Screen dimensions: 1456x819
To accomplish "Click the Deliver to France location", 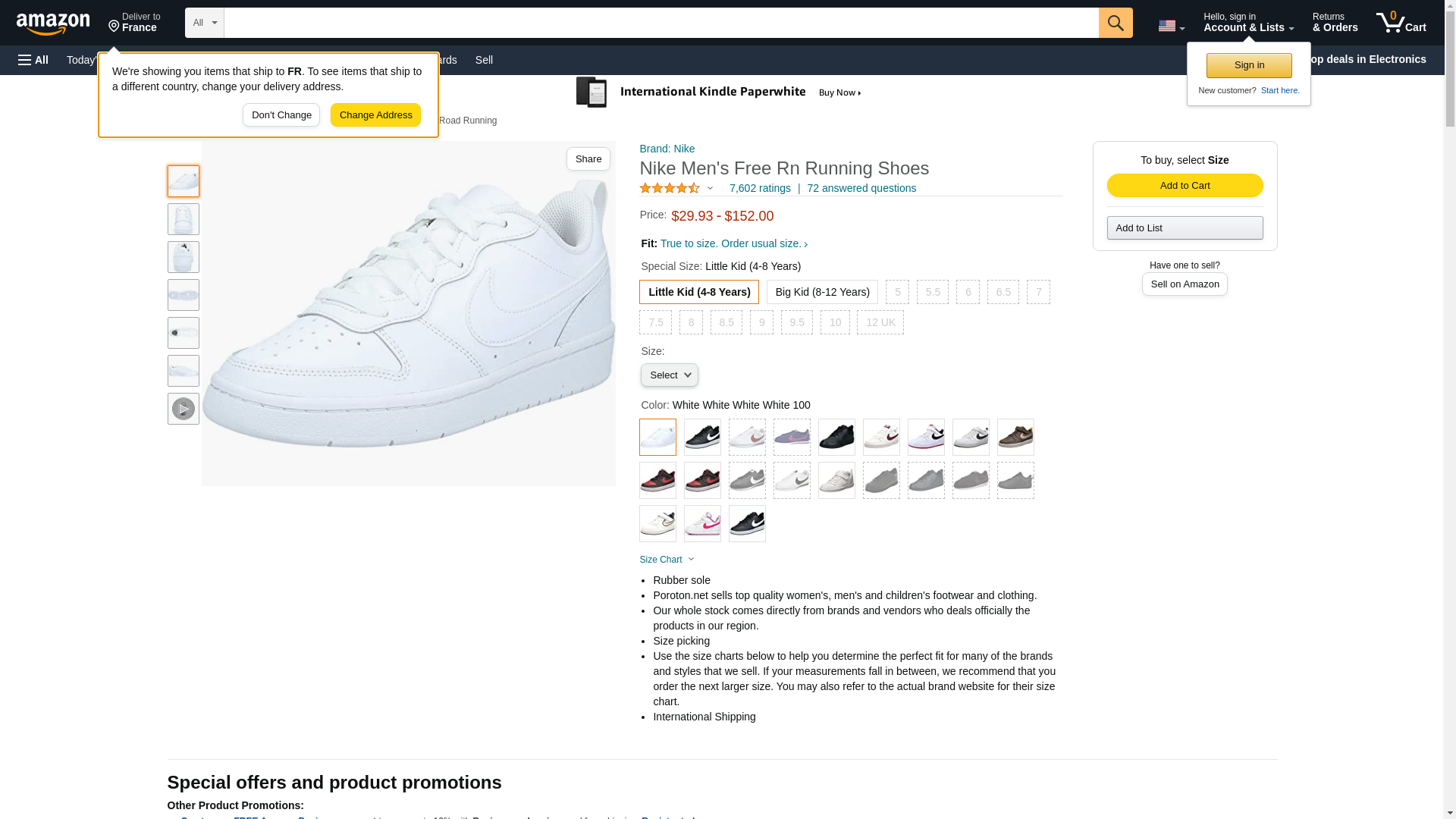I will coord(134,23).
